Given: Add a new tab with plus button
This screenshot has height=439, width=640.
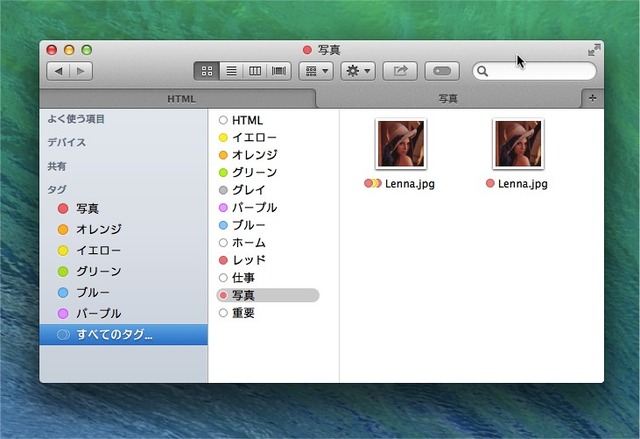Looking at the screenshot, I should [x=592, y=98].
